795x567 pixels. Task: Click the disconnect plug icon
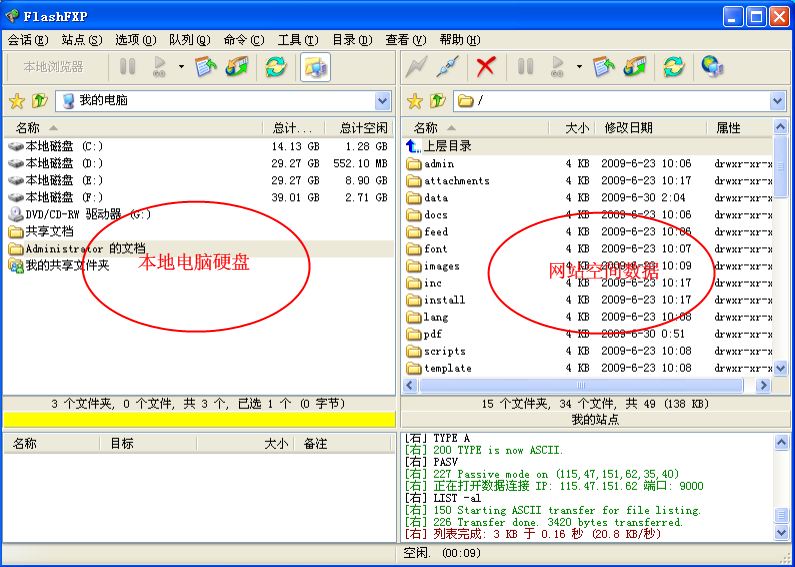tap(449, 67)
